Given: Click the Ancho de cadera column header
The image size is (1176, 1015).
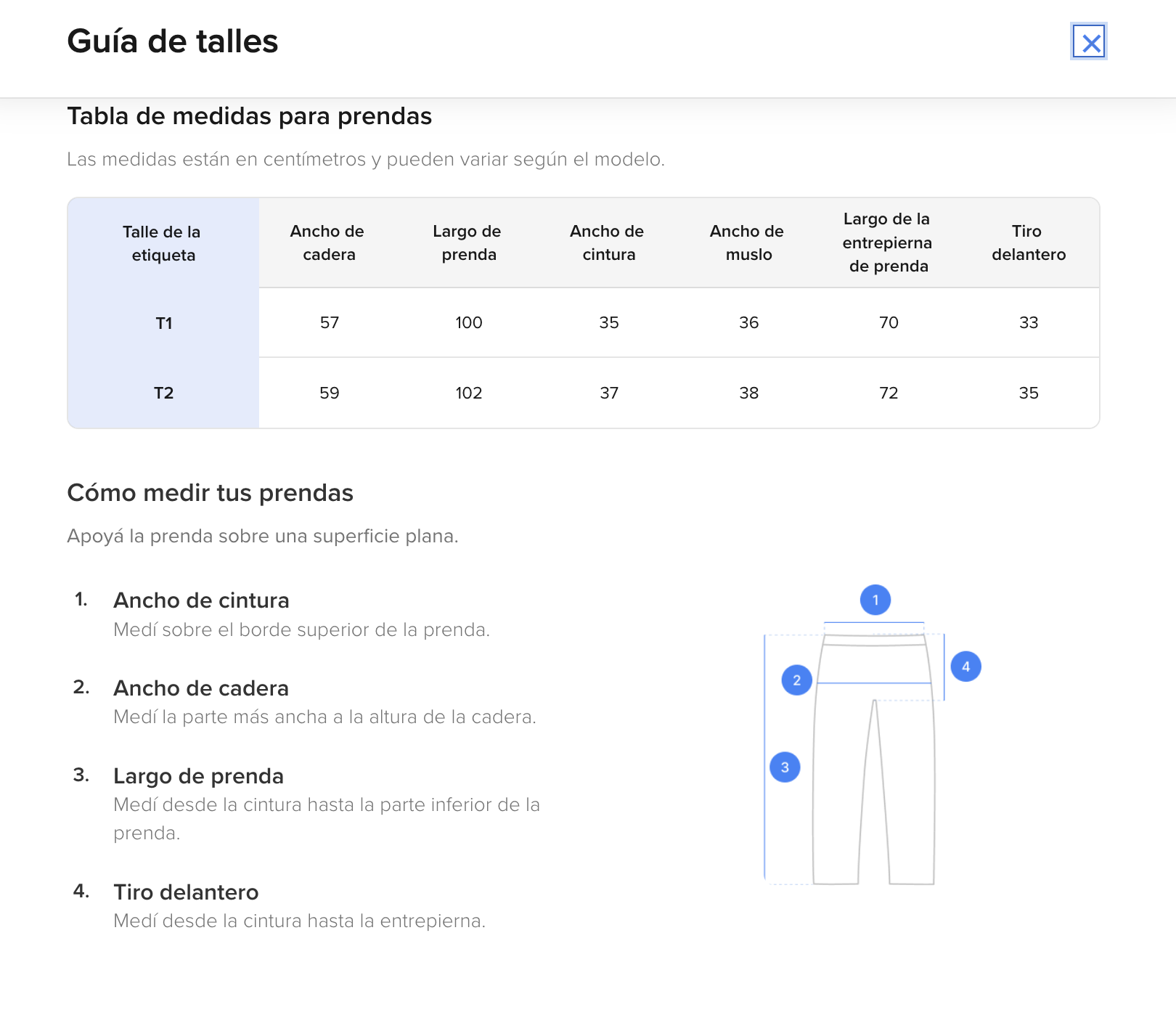Looking at the screenshot, I should coord(328,243).
